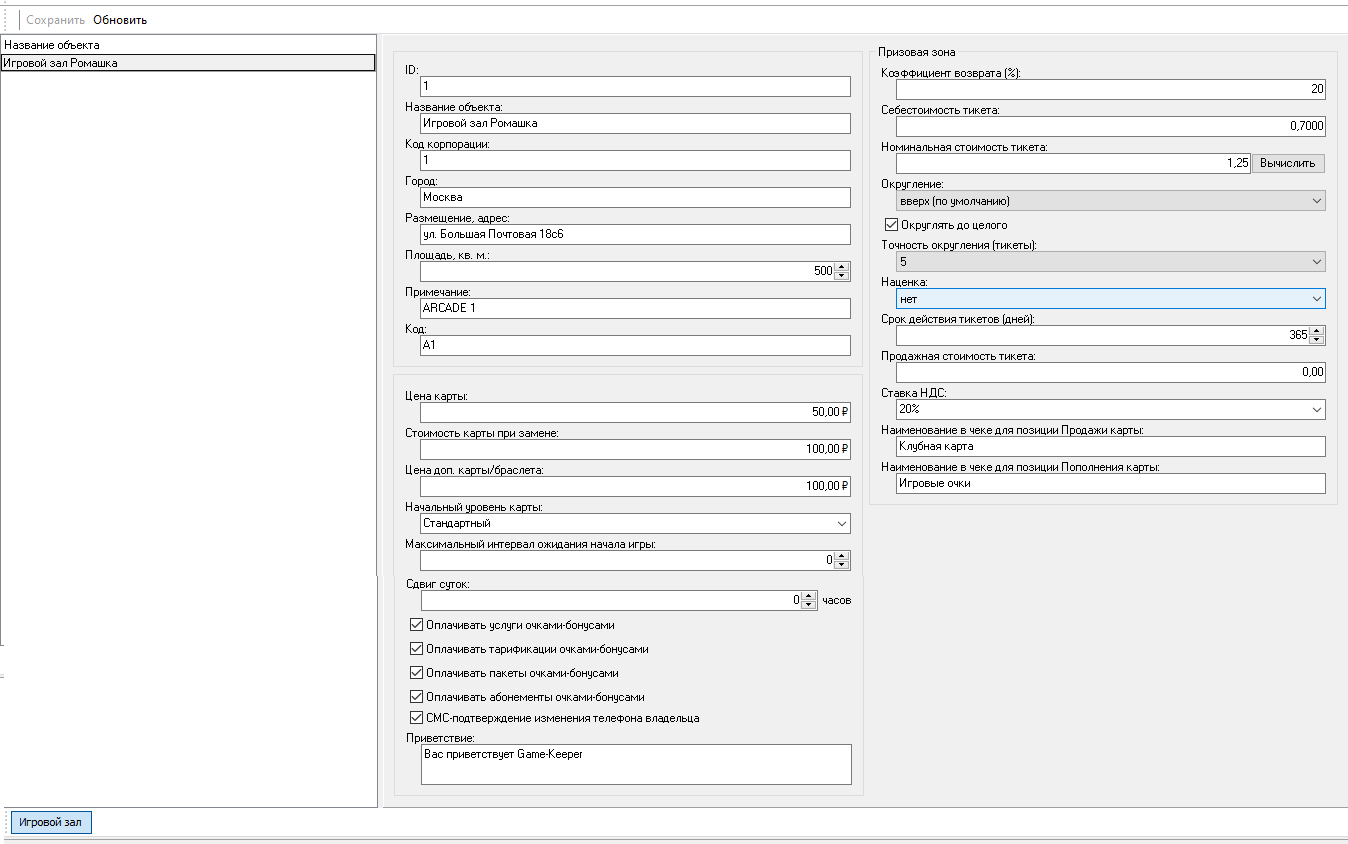Decrease Срок действия тикетов (дней)
Image resolution: width=1348 pixels, height=844 pixels.
[1317, 340]
